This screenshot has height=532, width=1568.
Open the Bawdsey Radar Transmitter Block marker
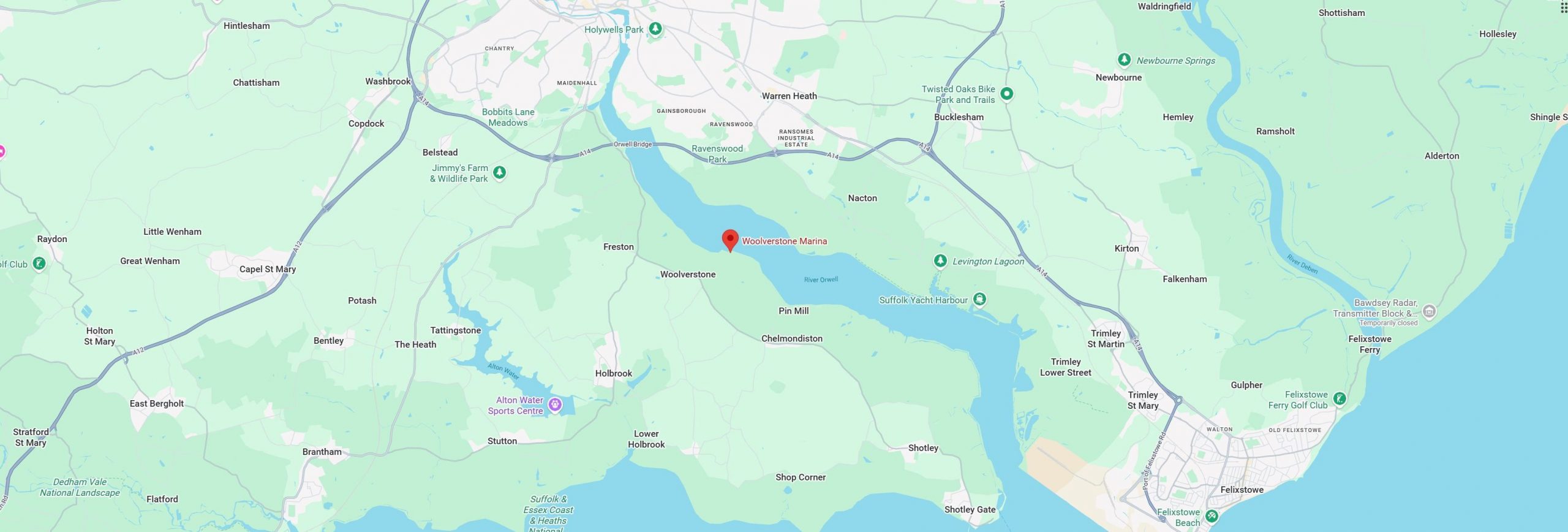(1430, 311)
